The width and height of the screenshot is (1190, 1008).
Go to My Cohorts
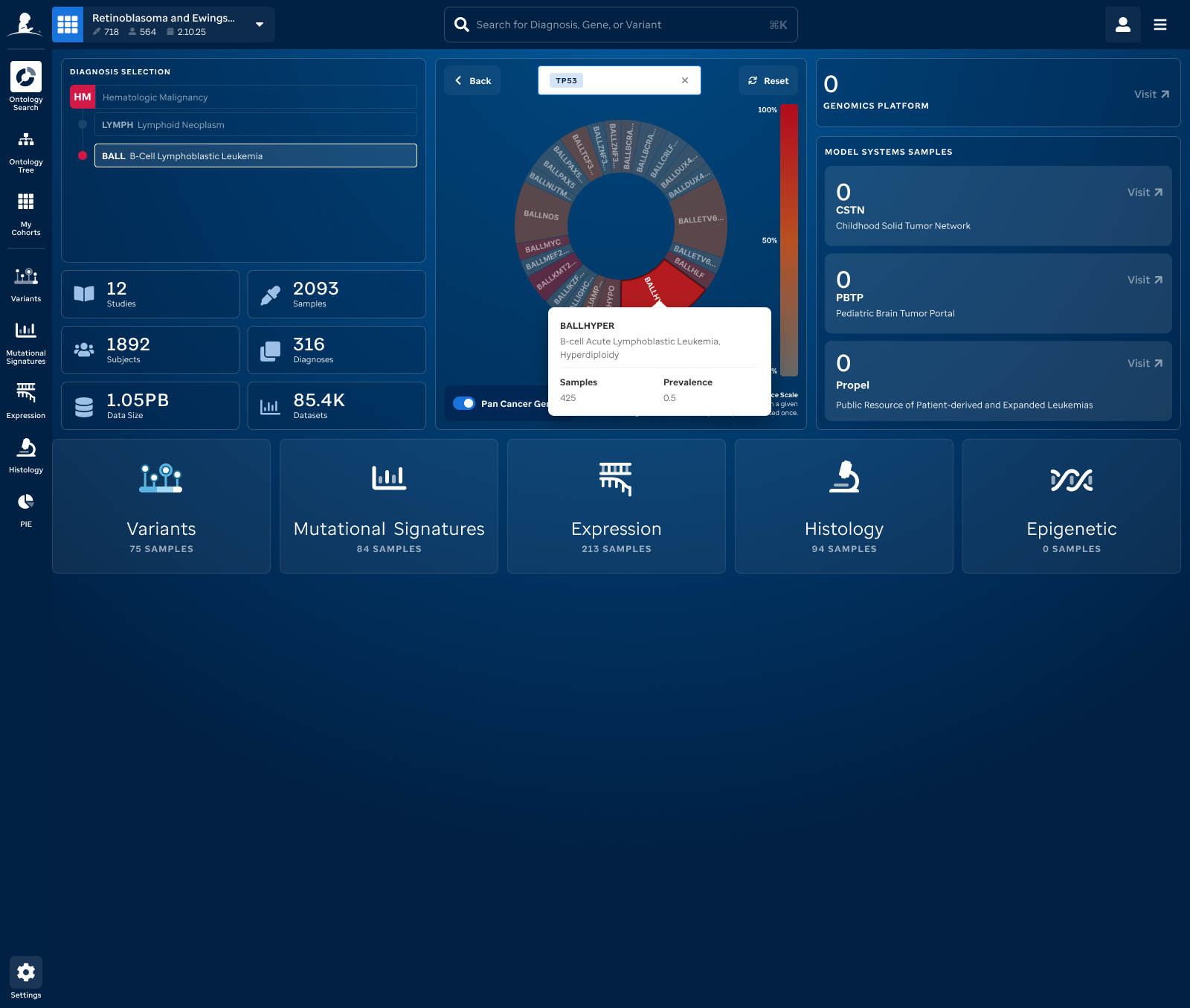click(x=26, y=214)
